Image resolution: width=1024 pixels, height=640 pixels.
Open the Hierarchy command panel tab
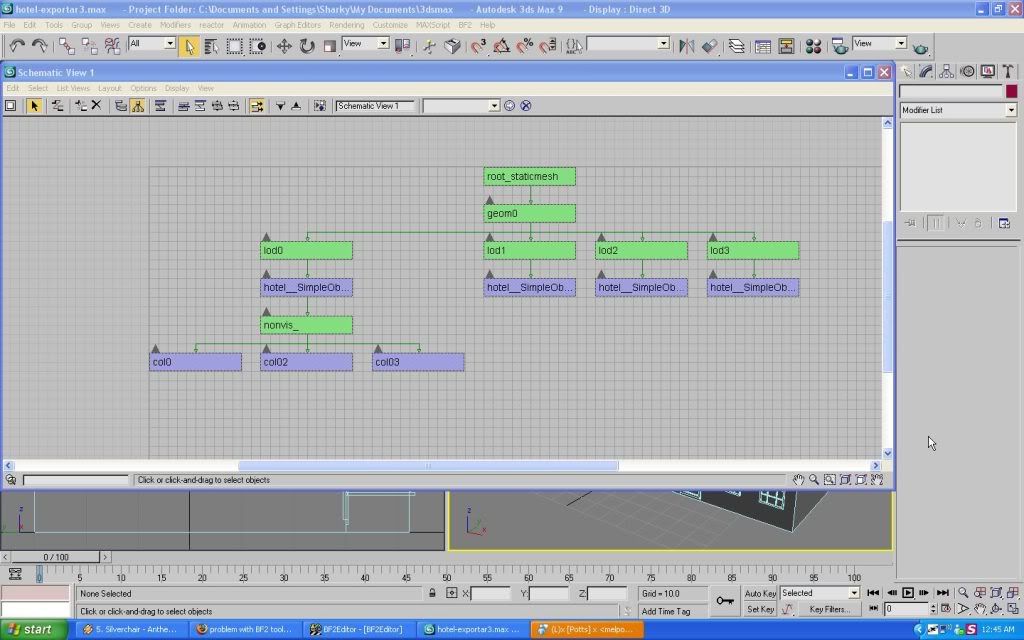click(x=947, y=71)
